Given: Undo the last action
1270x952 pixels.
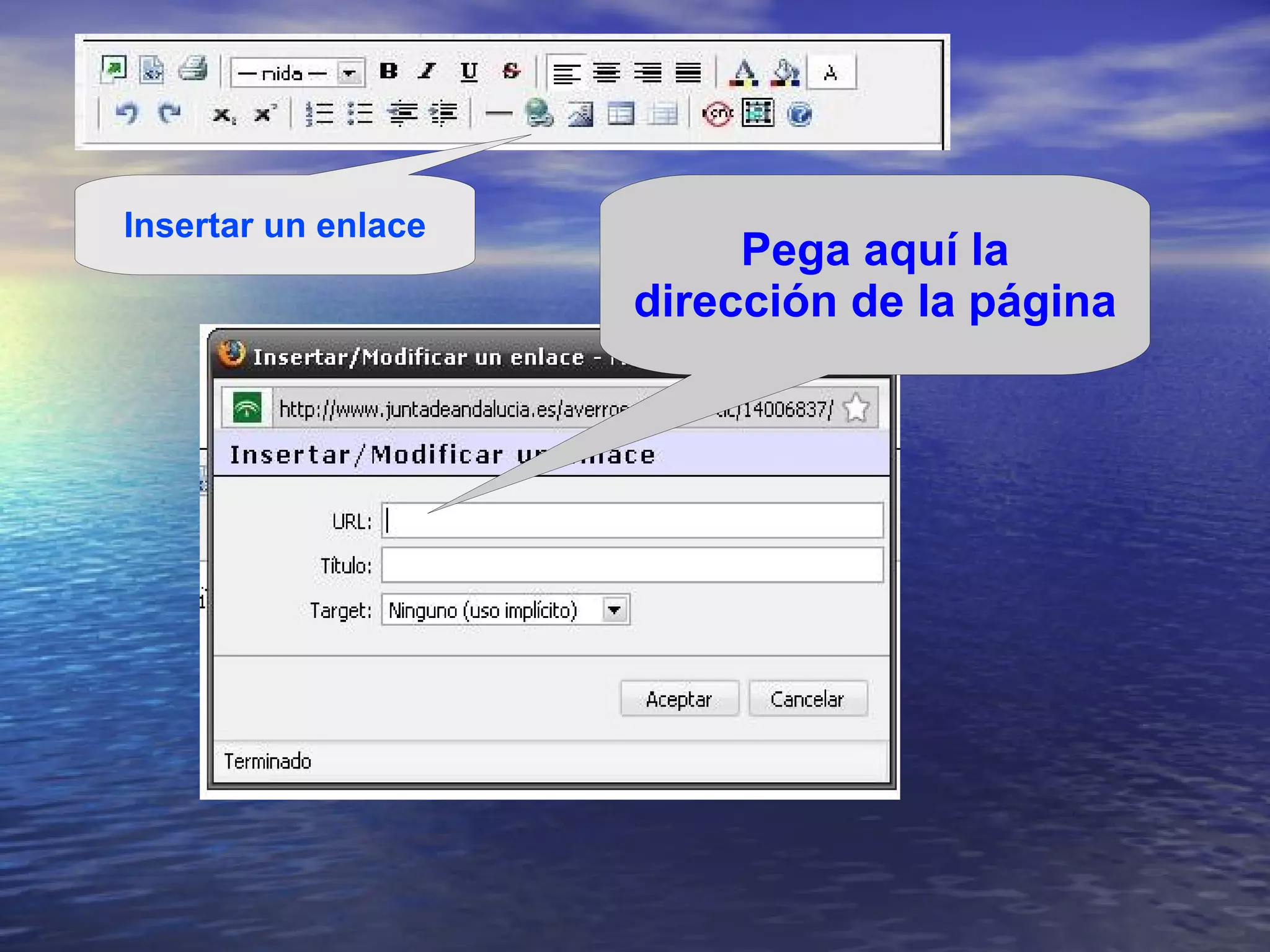Looking at the screenshot, I should click(x=127, y=114).
